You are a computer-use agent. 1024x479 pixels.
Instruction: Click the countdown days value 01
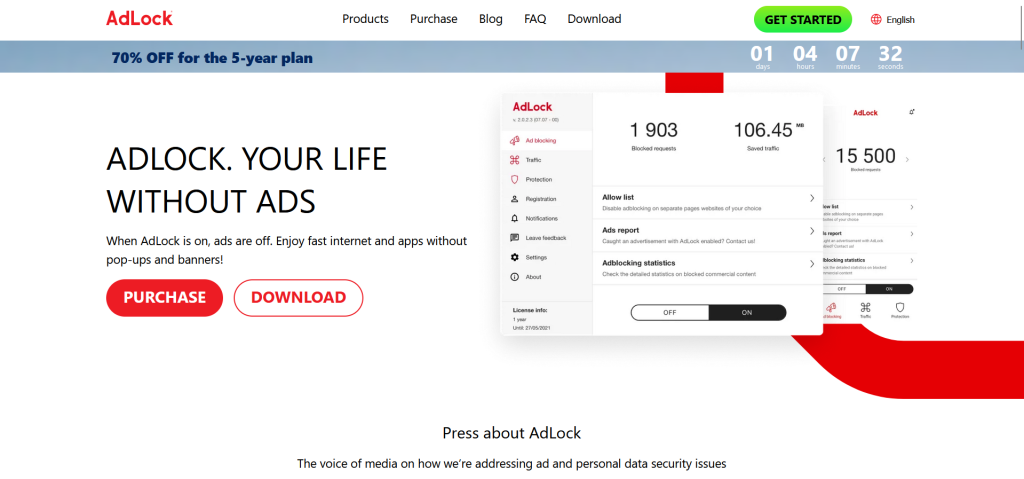761,54
